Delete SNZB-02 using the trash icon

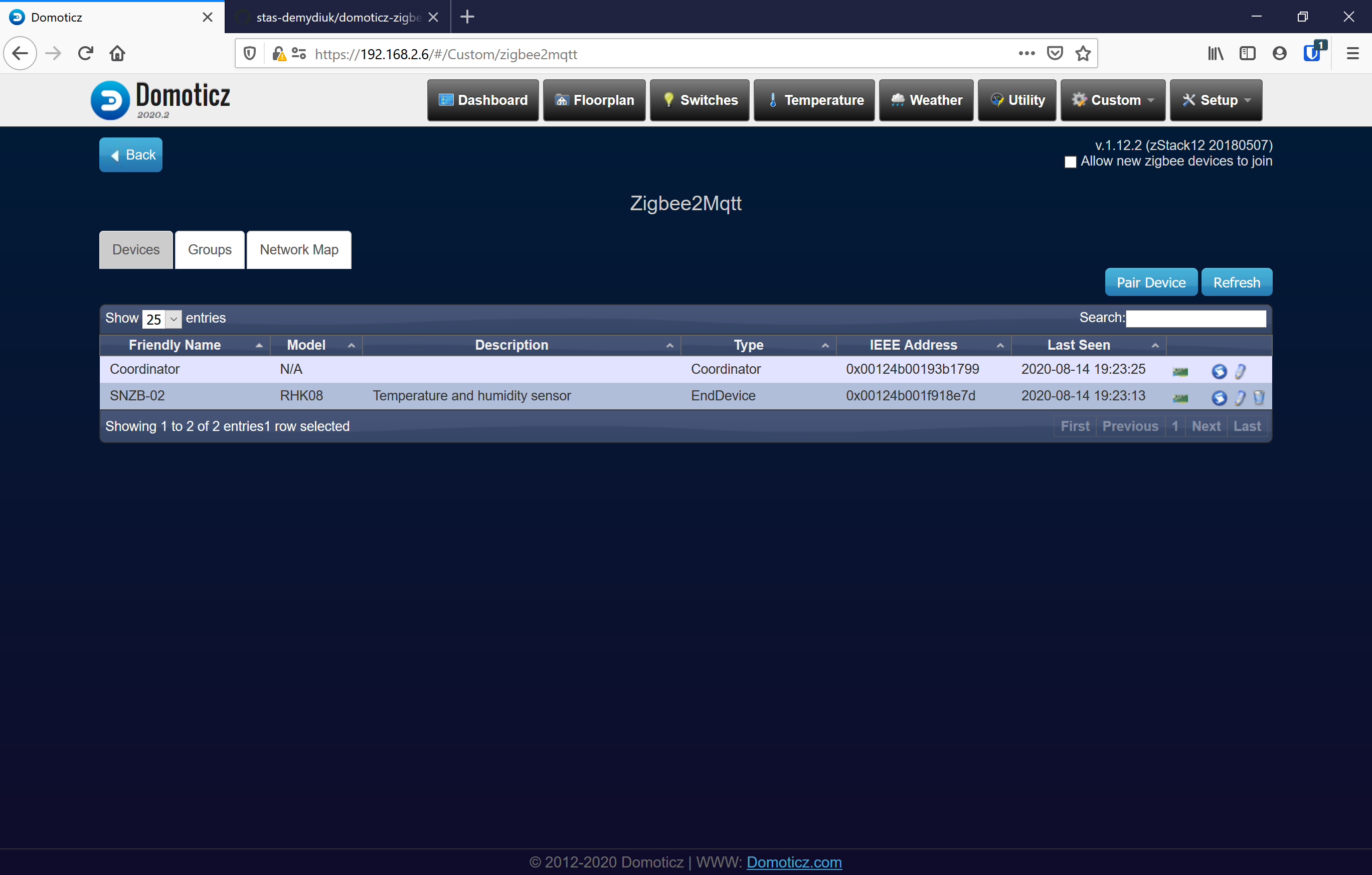tap(1259, 398)
